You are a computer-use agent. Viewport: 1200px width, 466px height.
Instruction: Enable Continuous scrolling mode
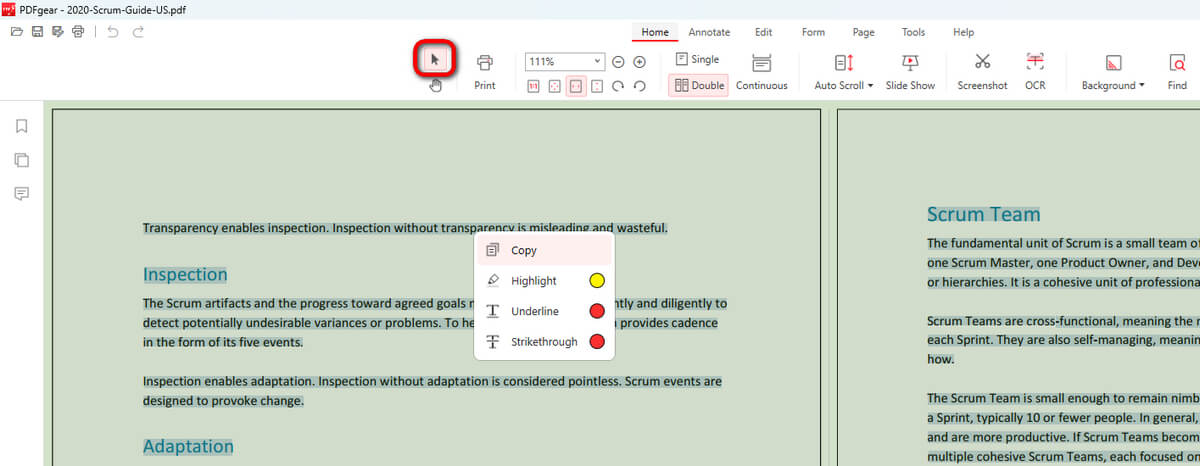[762, 73]
